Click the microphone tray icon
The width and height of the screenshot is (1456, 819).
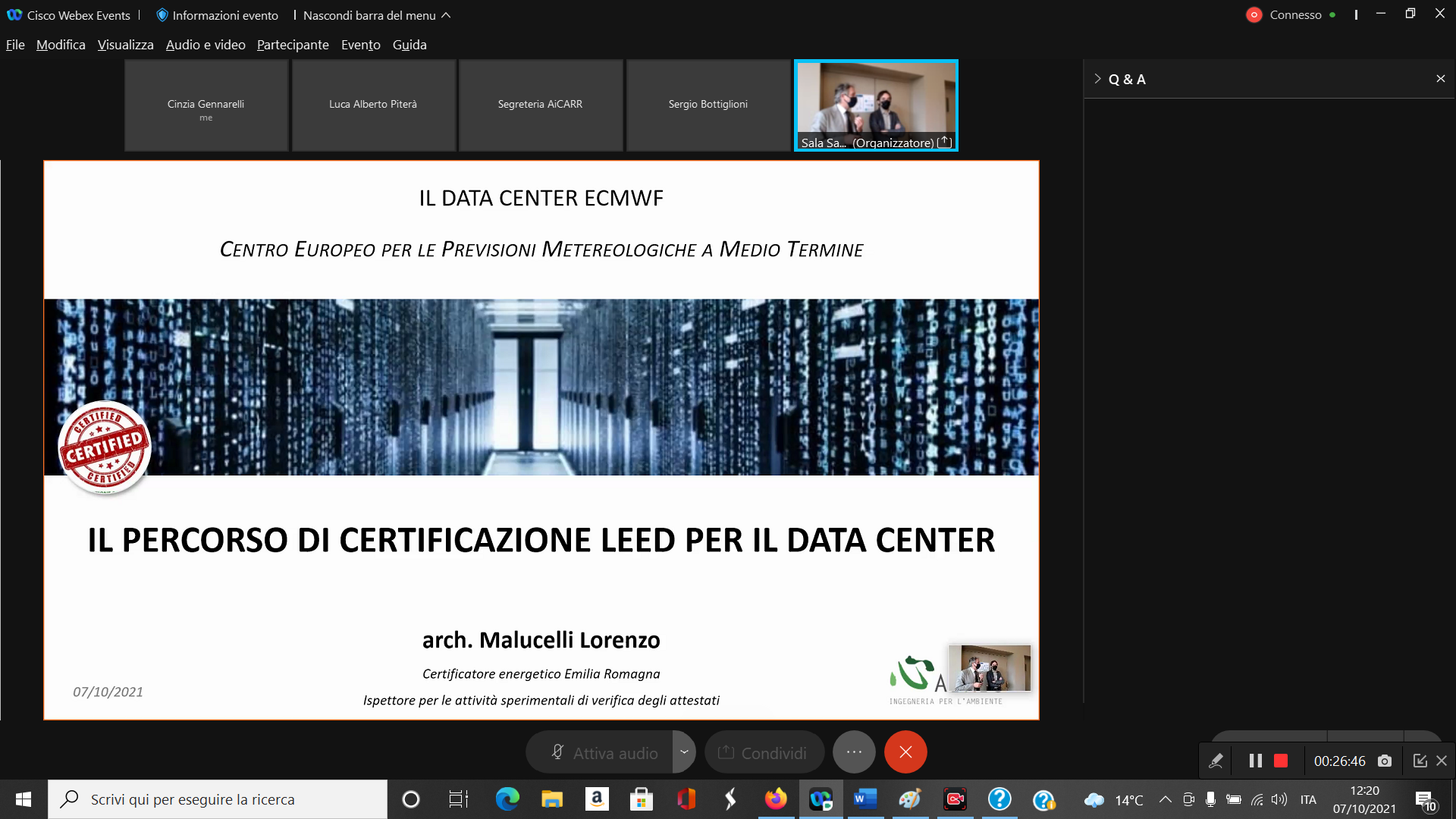1210,799
